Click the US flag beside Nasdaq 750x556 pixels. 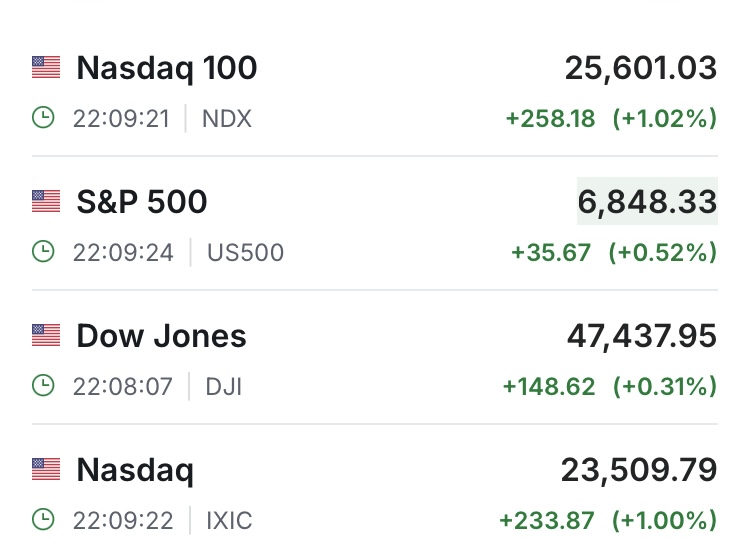click(x=46, y=469)
